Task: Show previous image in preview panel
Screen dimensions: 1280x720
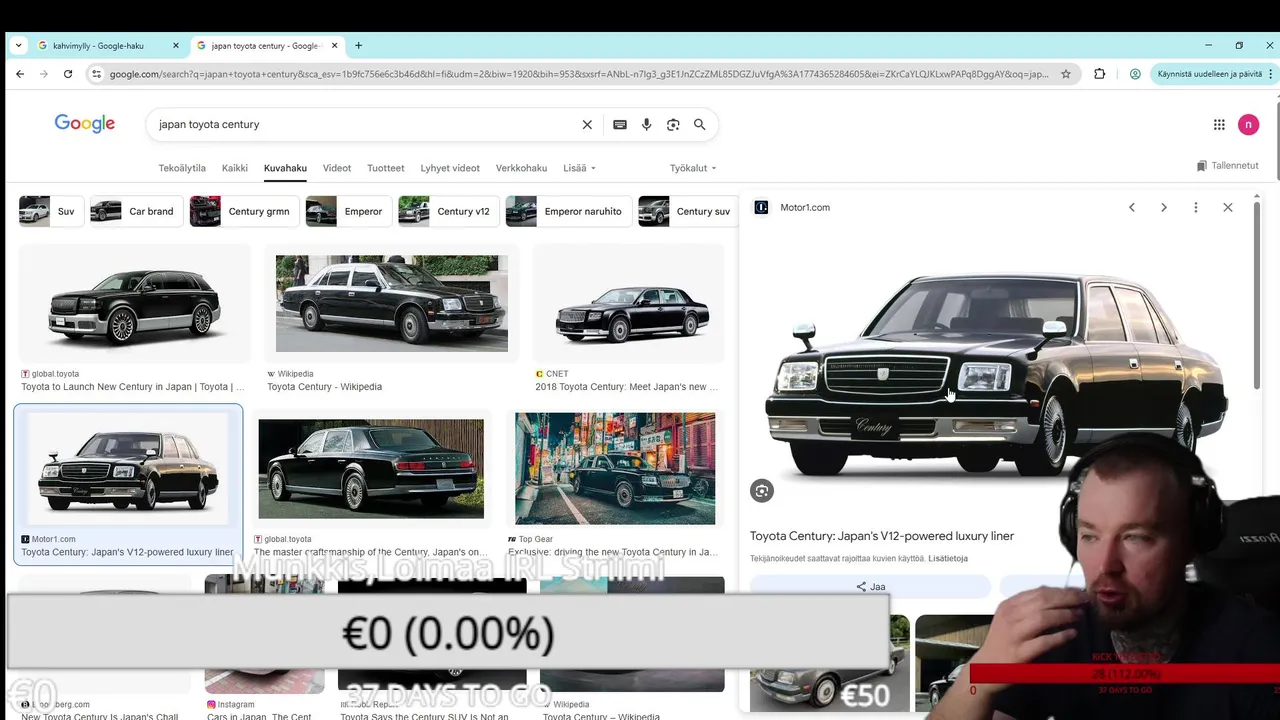Action: click(1132, 208)
